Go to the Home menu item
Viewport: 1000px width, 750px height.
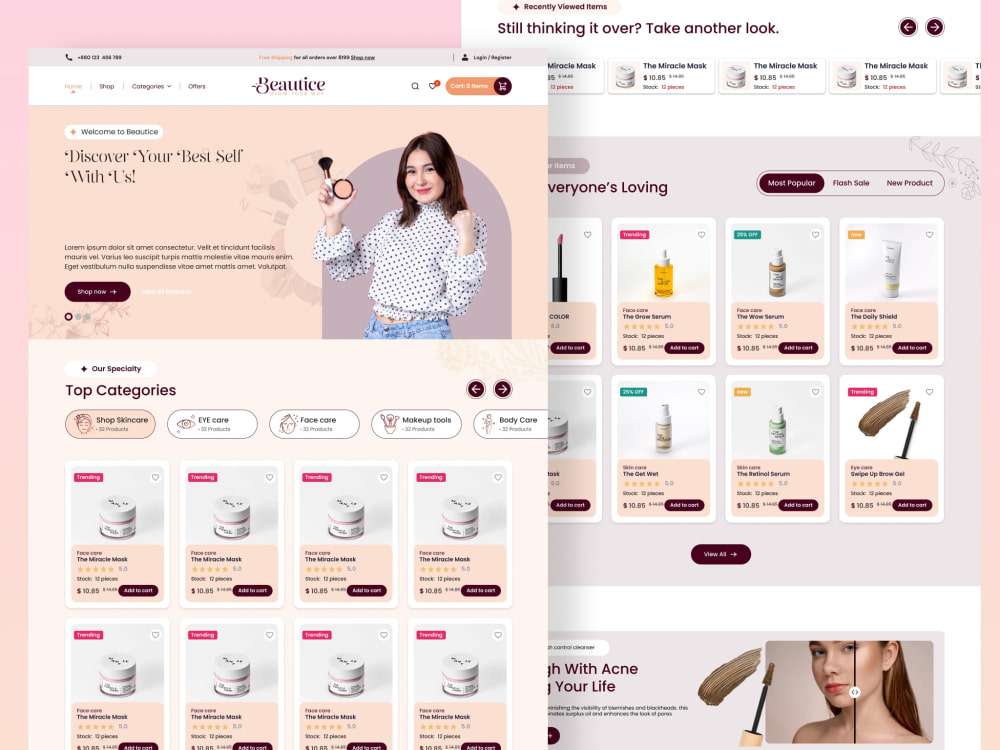pos(73,86)
